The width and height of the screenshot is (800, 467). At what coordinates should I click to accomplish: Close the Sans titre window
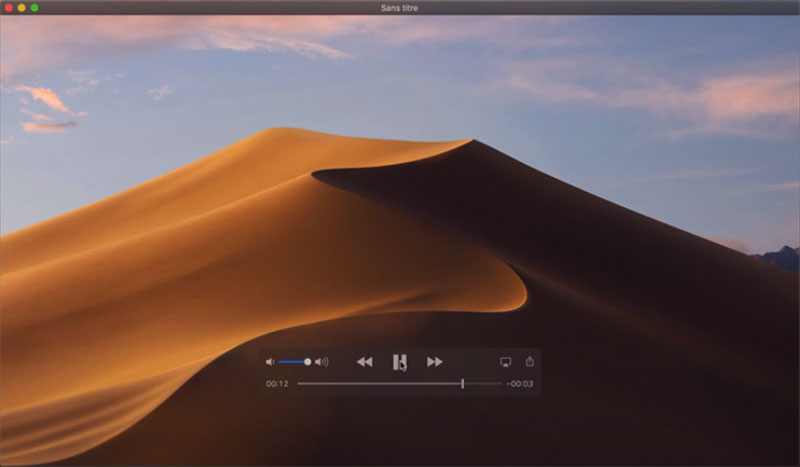[9, 8]
